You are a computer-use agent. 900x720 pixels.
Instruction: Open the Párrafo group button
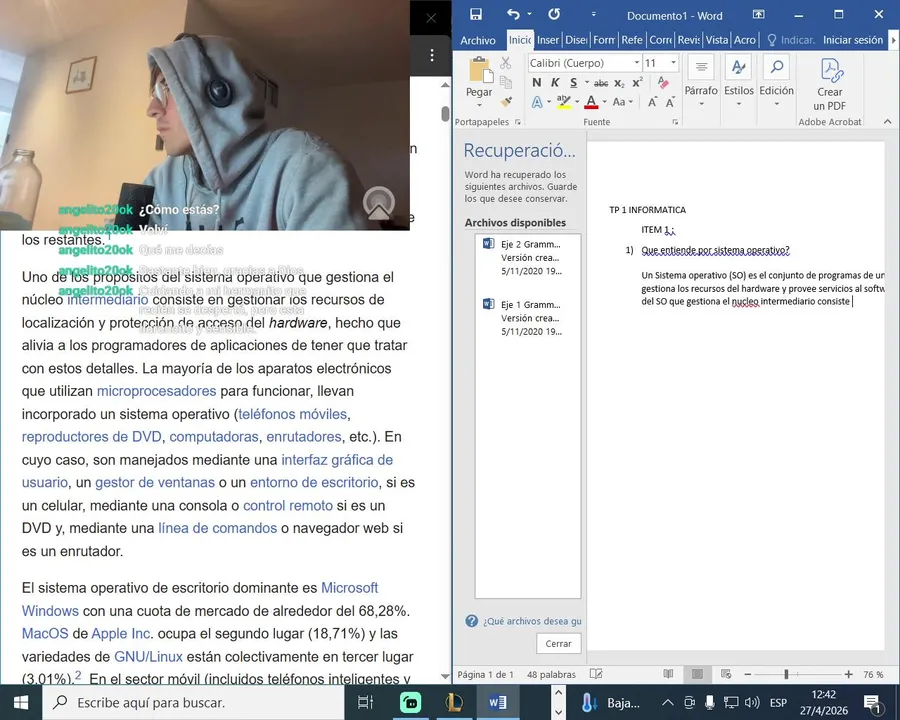pos(701,81)
